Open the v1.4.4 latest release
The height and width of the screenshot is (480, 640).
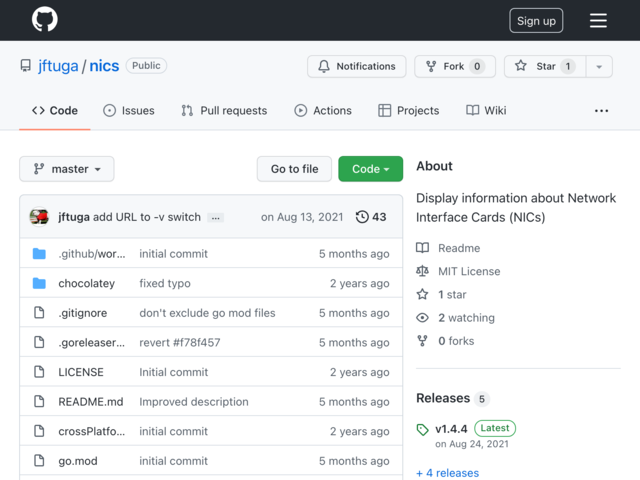[x=451, y=429]
